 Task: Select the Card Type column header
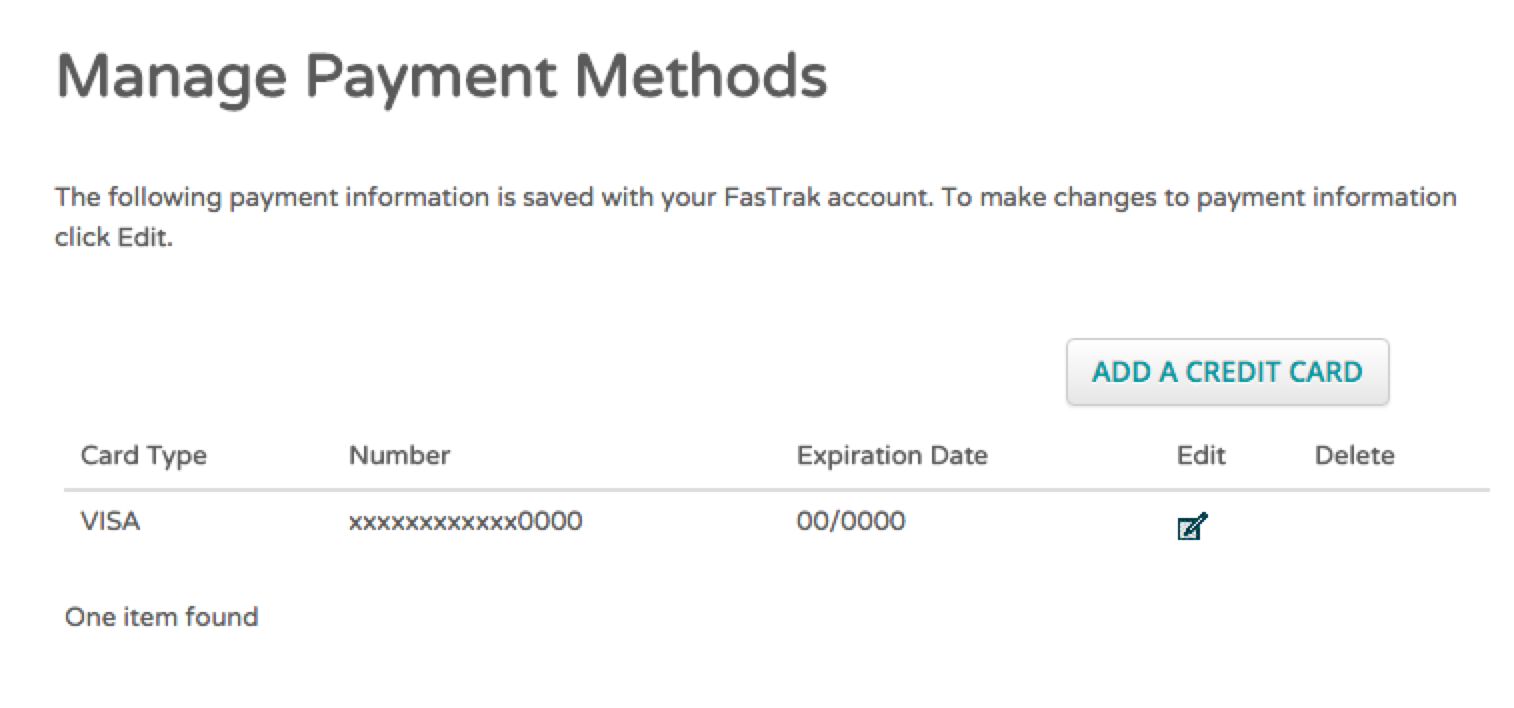143,456
